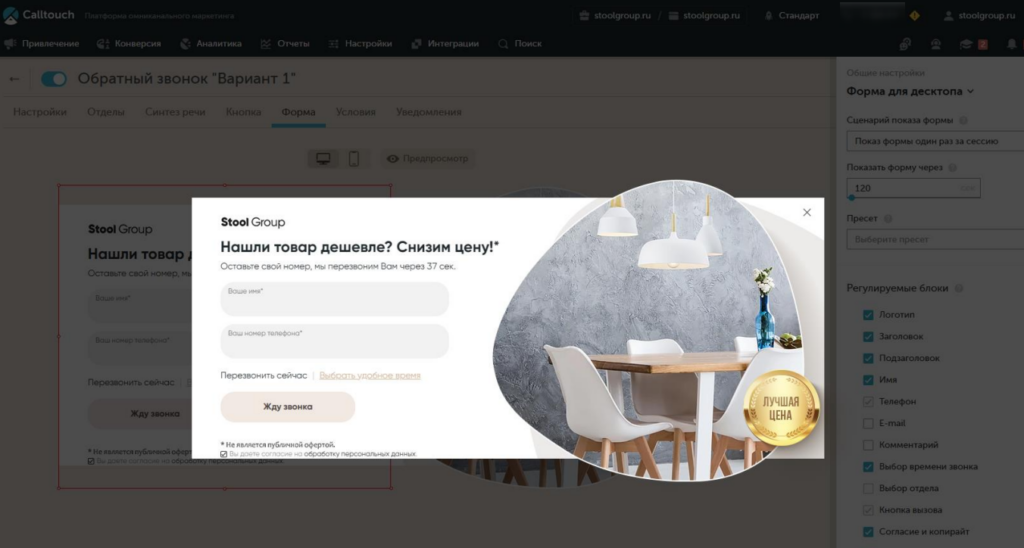Switch to mobile form view icon
The height and width of the screenshot is (548, 1024).
point(354,159)
